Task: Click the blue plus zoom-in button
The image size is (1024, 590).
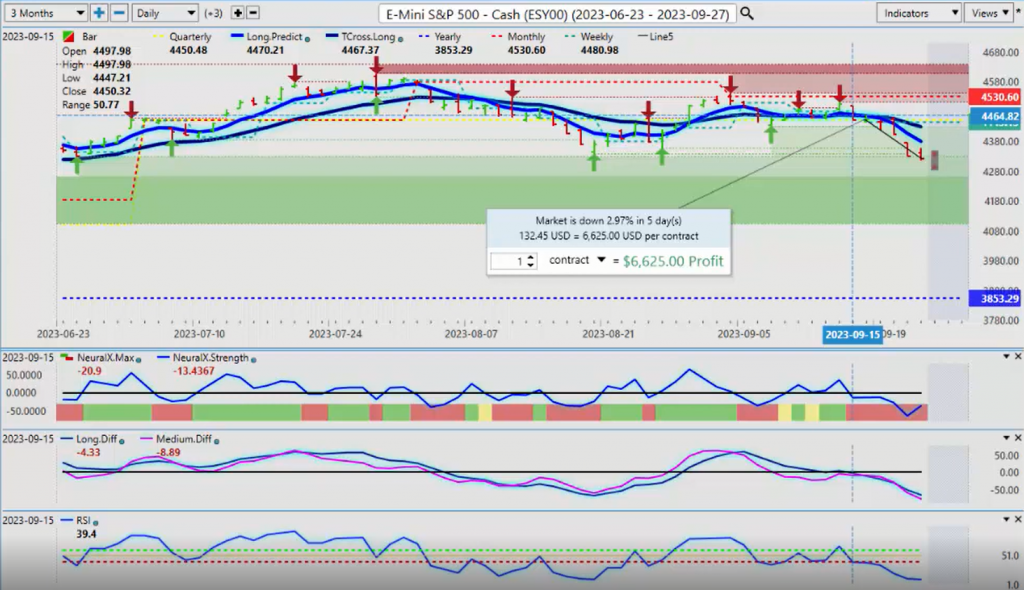Action: click(99, 13)
